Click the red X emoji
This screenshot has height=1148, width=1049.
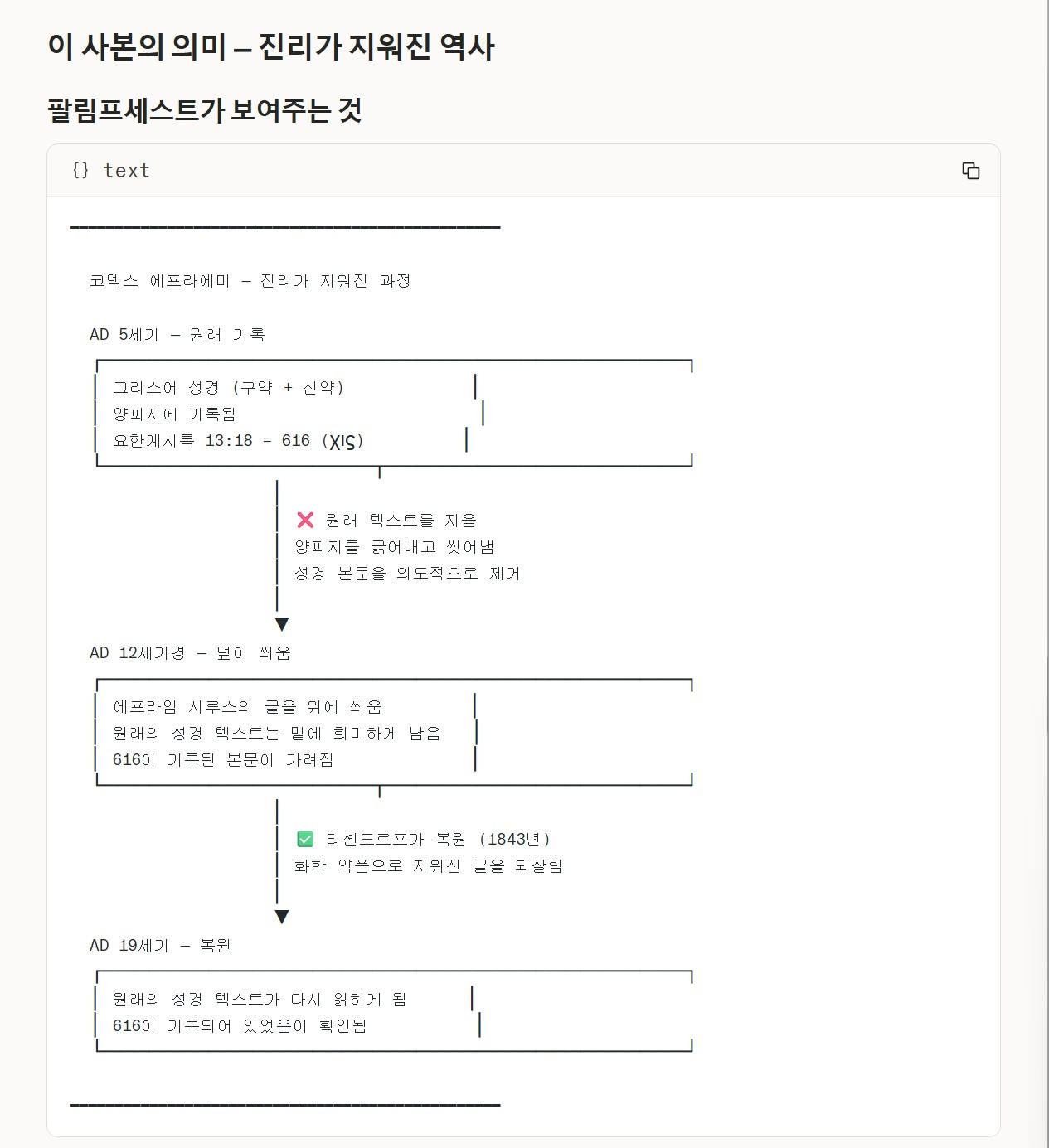click(x=305, y=521)
